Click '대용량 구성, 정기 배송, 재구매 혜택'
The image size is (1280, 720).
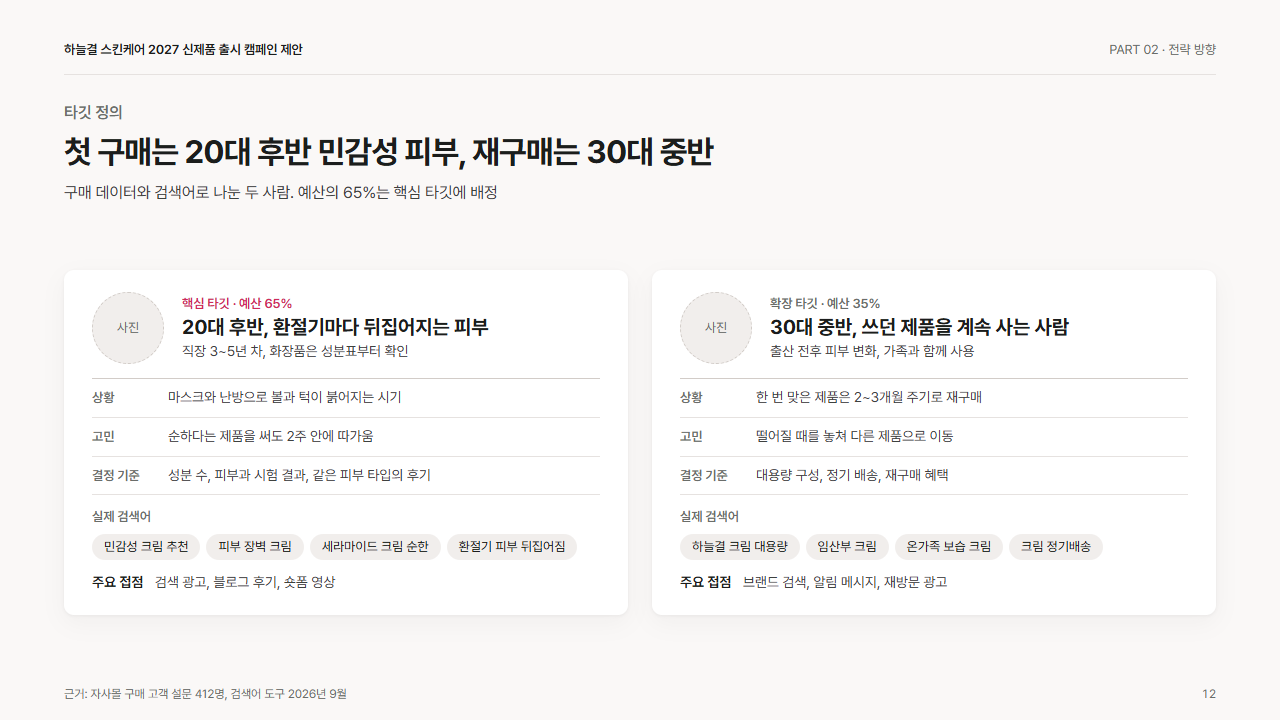click(852, 475)
